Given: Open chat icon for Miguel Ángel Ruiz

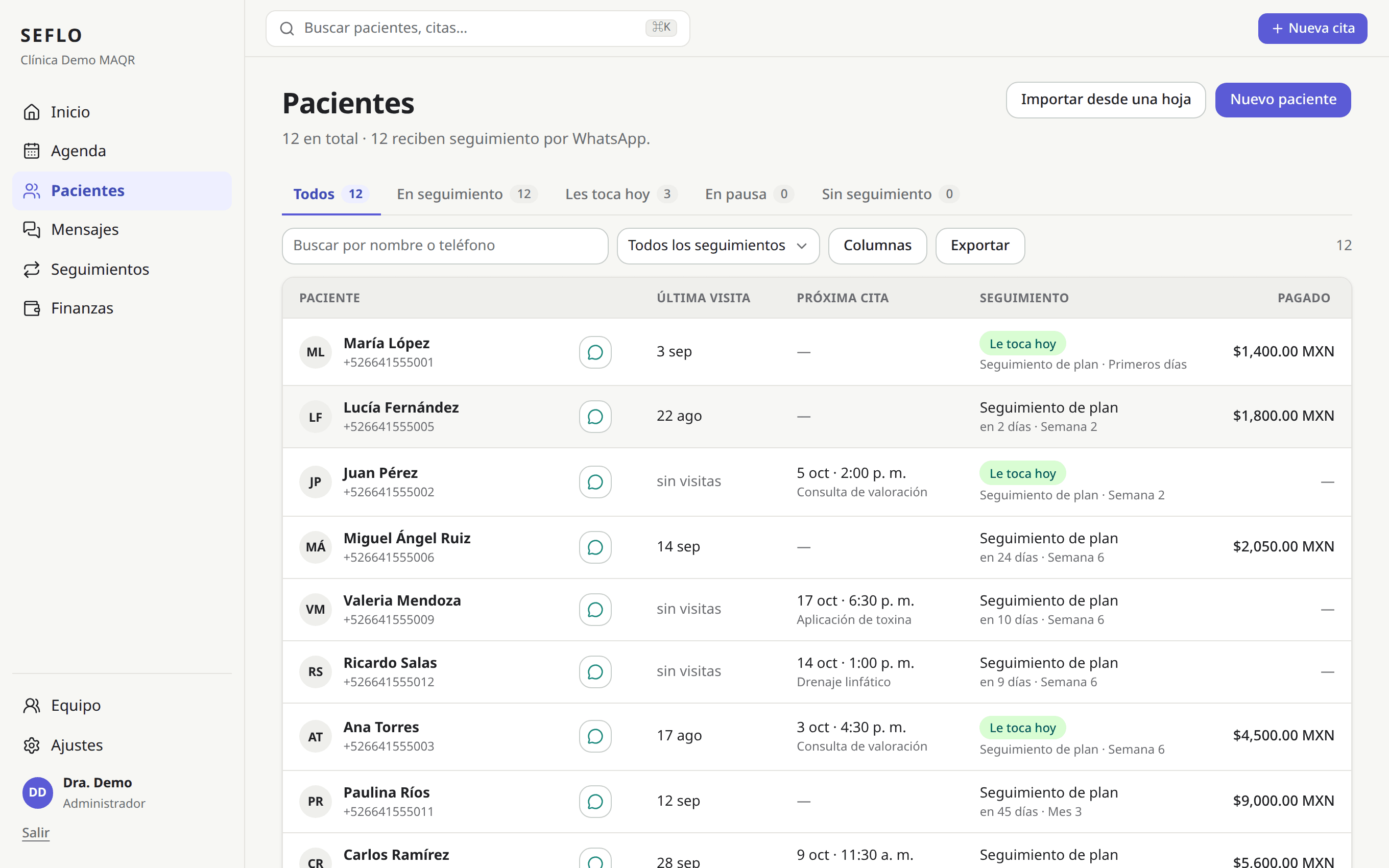Looking at the screenshot, I should [x=595, y=547].
